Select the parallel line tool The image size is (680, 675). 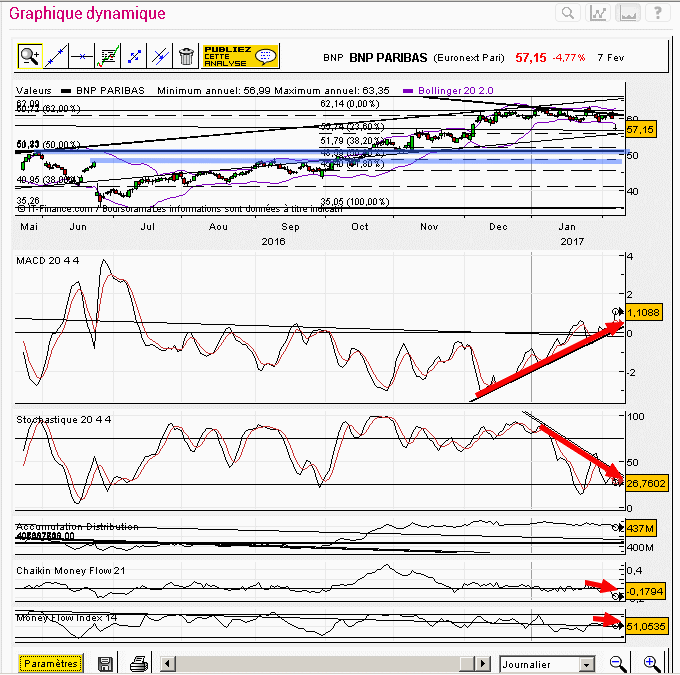pos(160,56)
